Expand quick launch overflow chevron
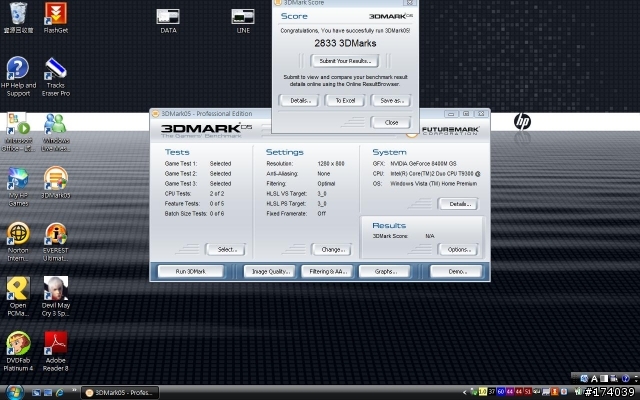 (x=74, y=391)
